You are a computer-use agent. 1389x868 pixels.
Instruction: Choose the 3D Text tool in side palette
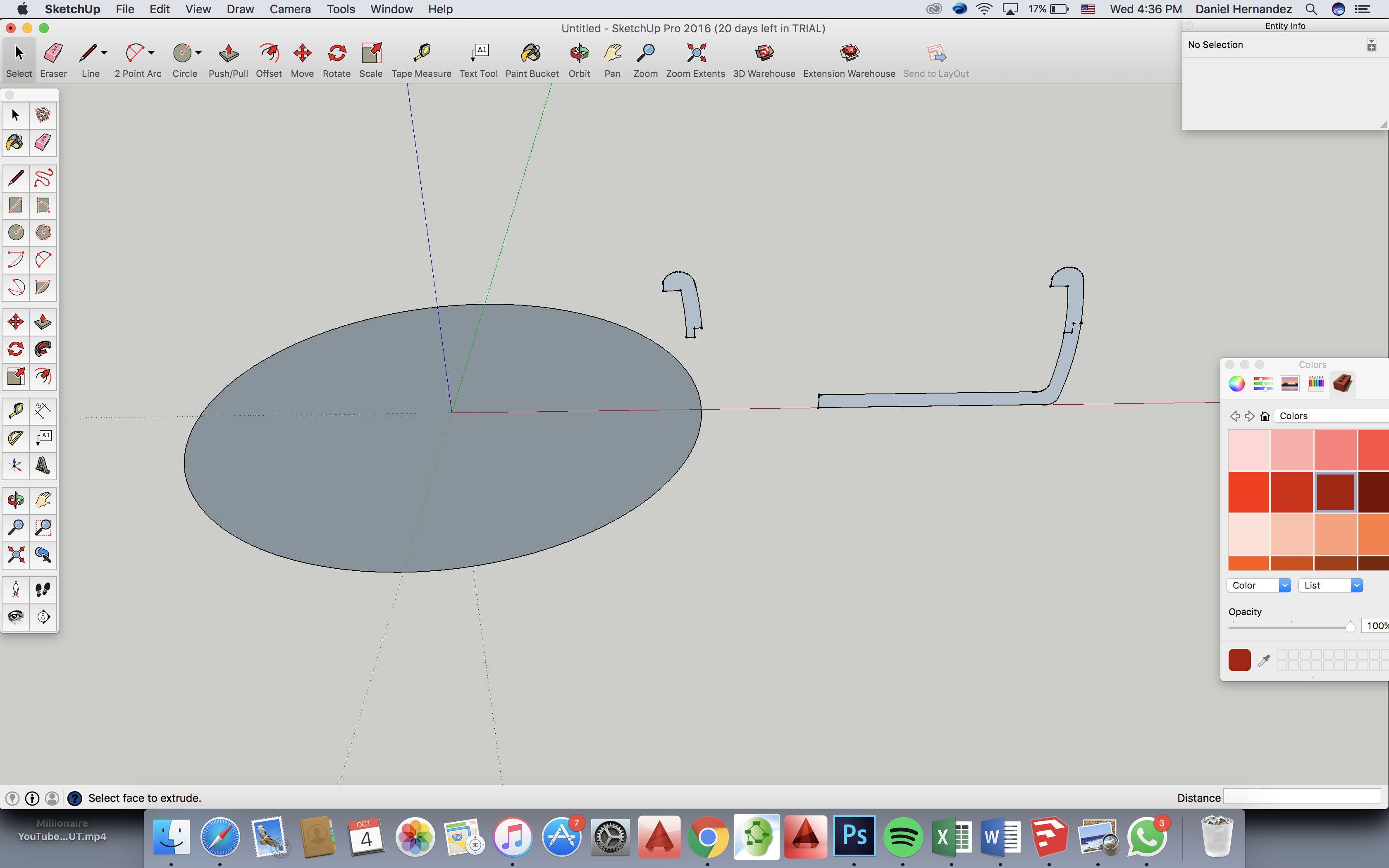coord(43,465)
